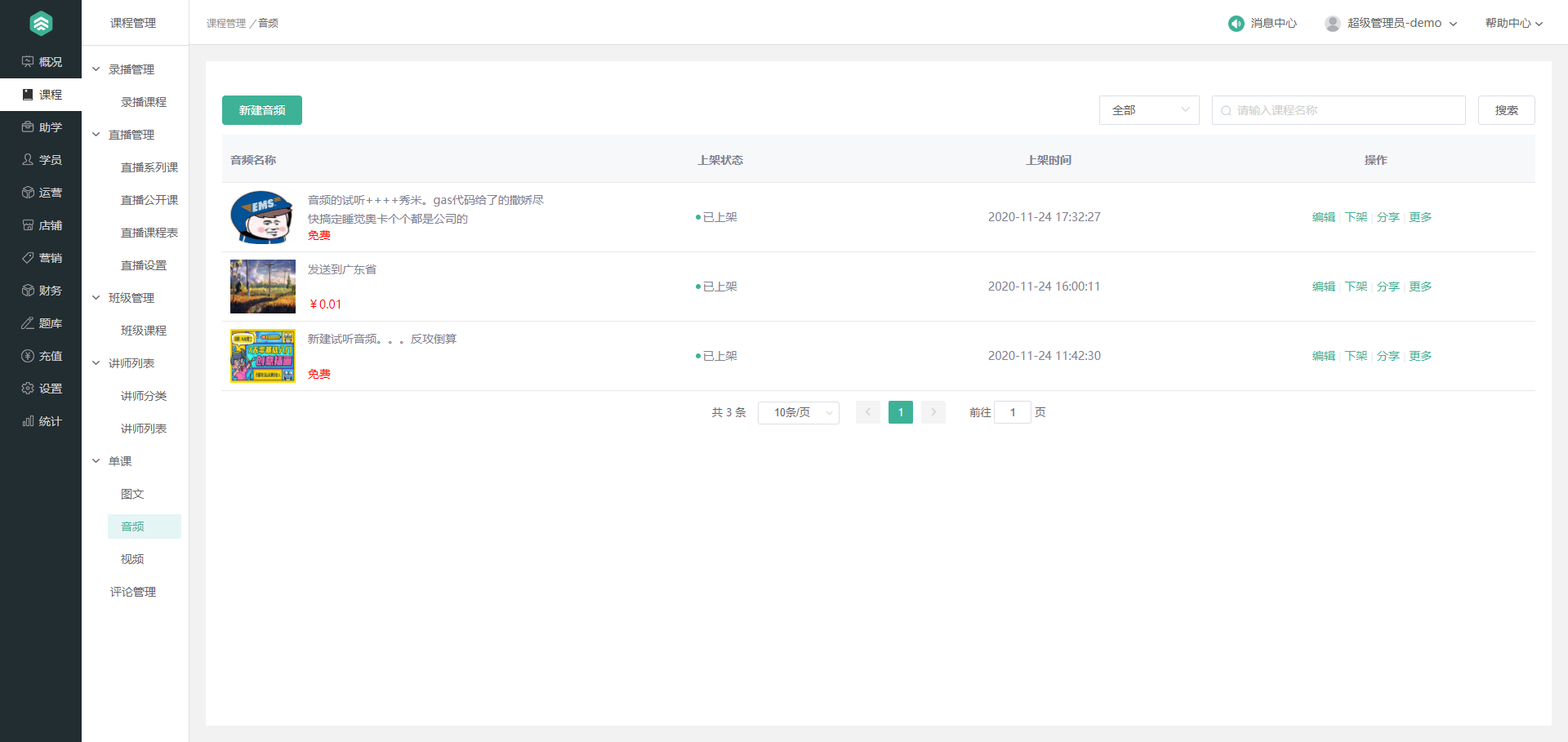The image size is (1568, 742).
Task: Click the search magnifier icon in input
Action: point(1226,111)
